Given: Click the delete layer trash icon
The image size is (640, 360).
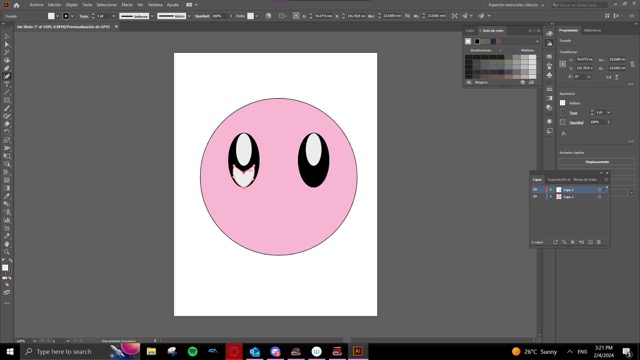Looking at the screenshot, I should [599, 242].
